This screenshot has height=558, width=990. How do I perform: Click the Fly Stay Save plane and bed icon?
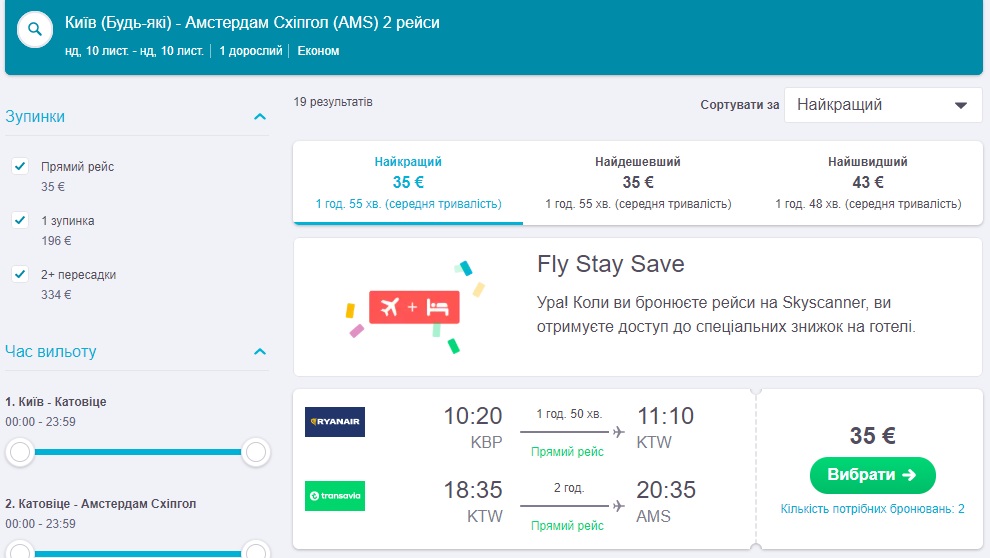coord(414,307)
